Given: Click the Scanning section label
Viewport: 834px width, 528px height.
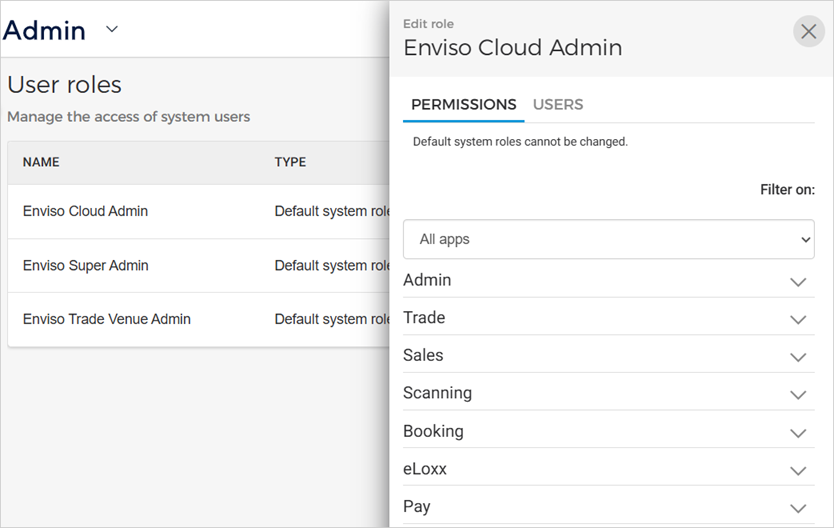Looking at the screenshot, I should pyautogui.click(x=437, y=393).
